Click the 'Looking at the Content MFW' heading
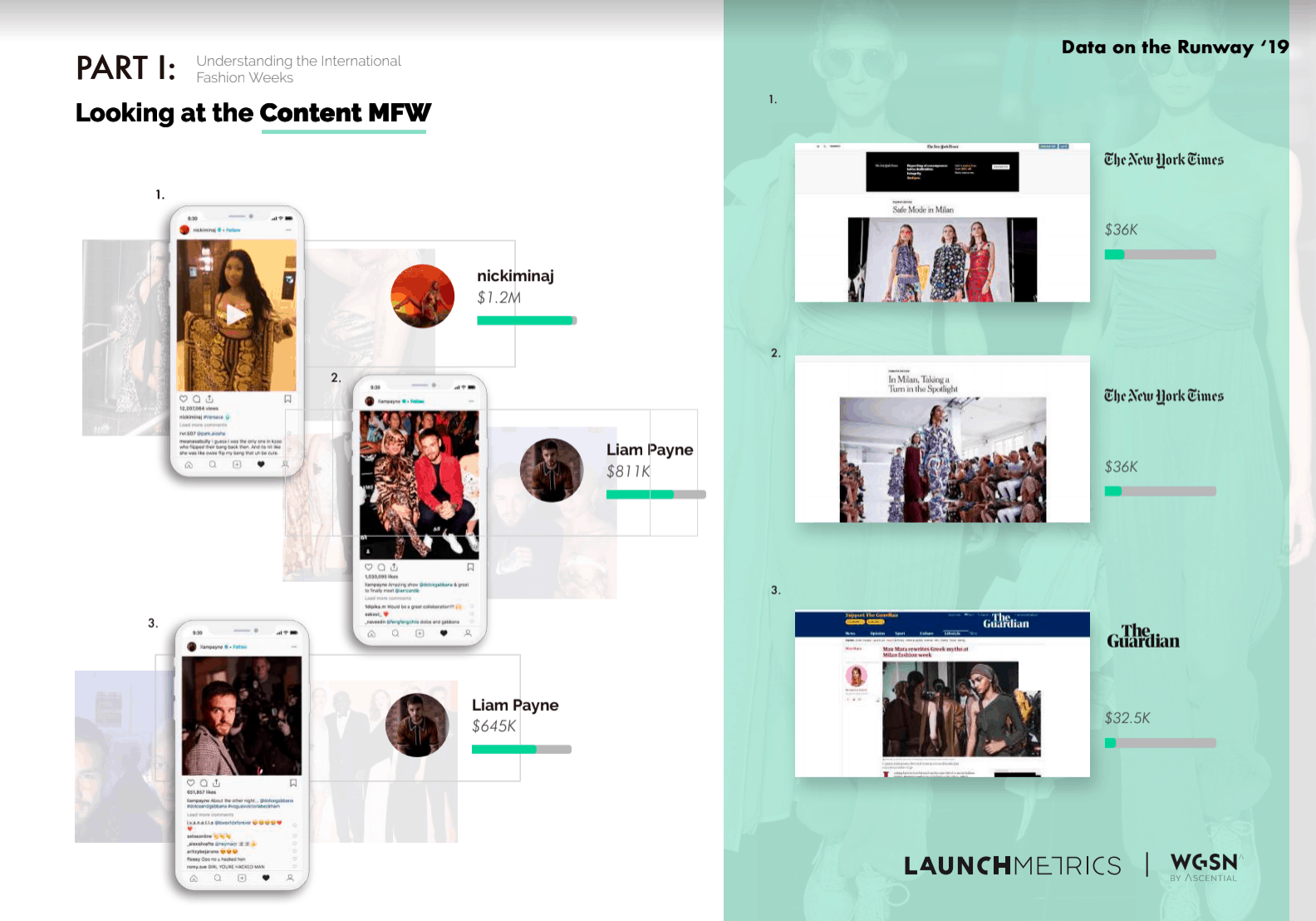The height and width of the screenshot is (921, 1316). [253, 113]
